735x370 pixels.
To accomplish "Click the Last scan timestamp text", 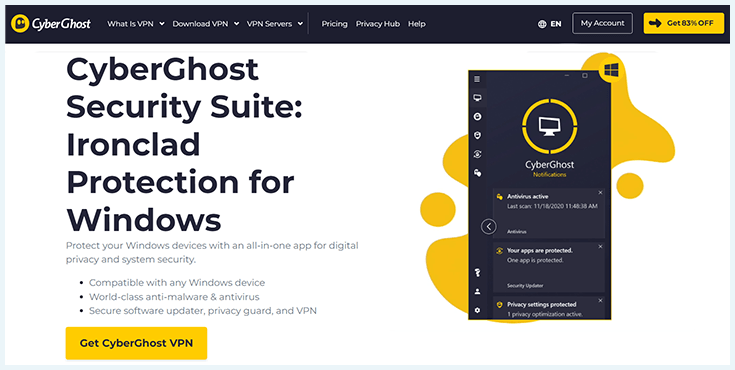I will [x=552, y=206].
